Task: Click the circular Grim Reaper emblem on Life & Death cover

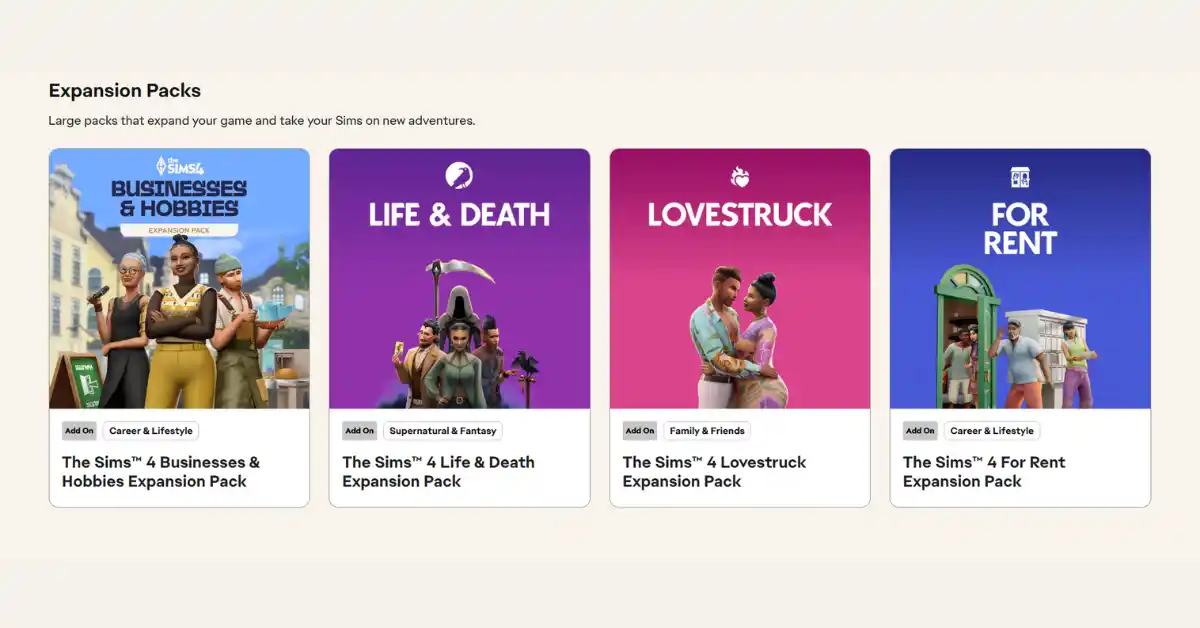Action: tap(459, 174)
